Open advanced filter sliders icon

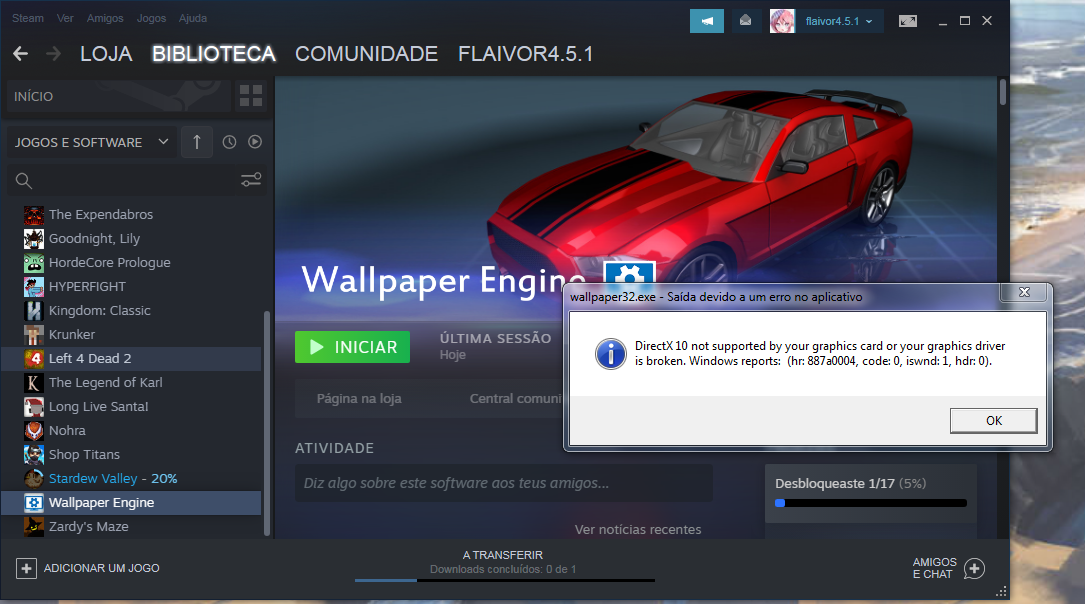coord(251,180)
